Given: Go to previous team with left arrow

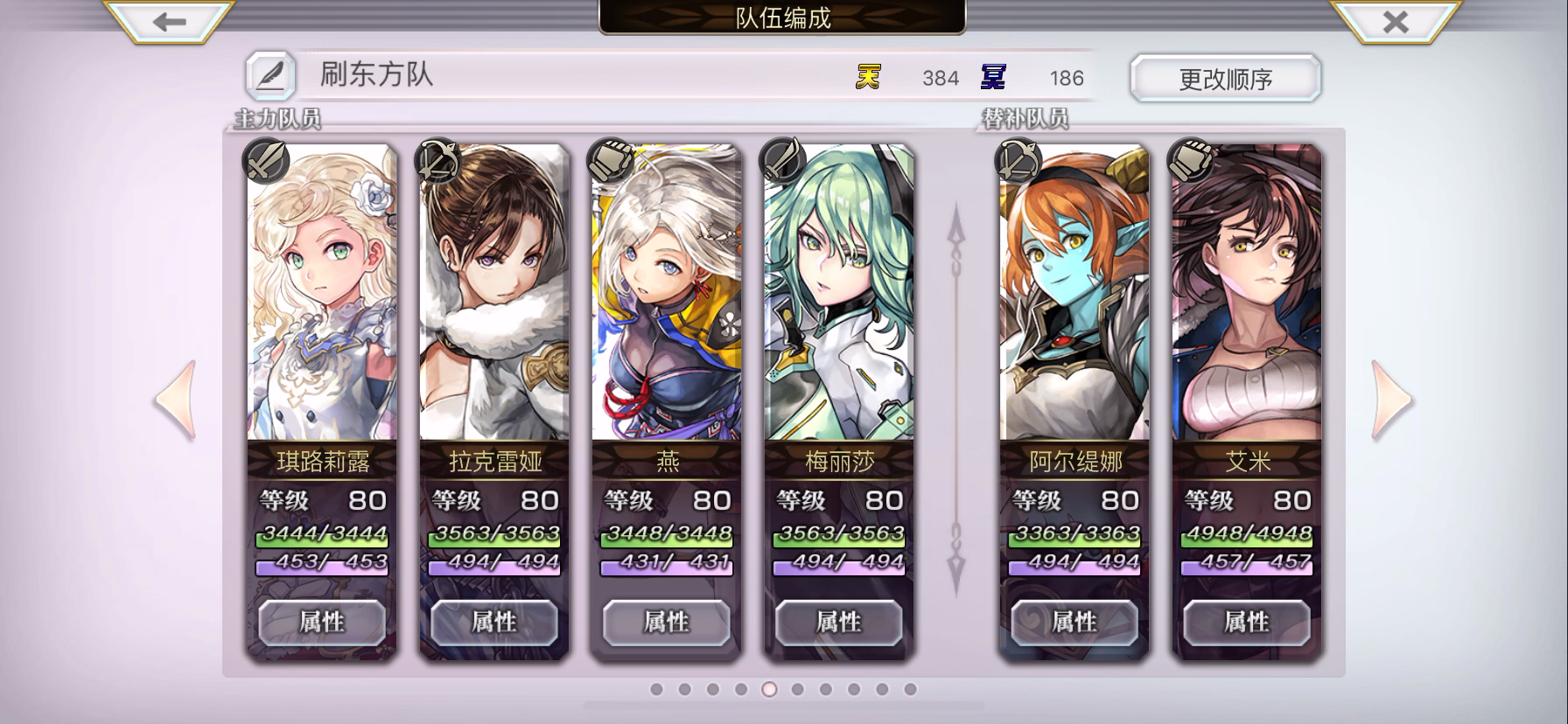Looking at the screenshot, I should (175, 400).
